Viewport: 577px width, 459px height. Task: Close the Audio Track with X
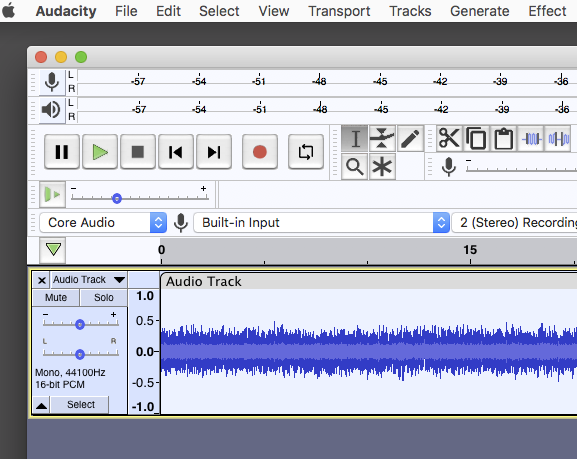tap(42, 280)
